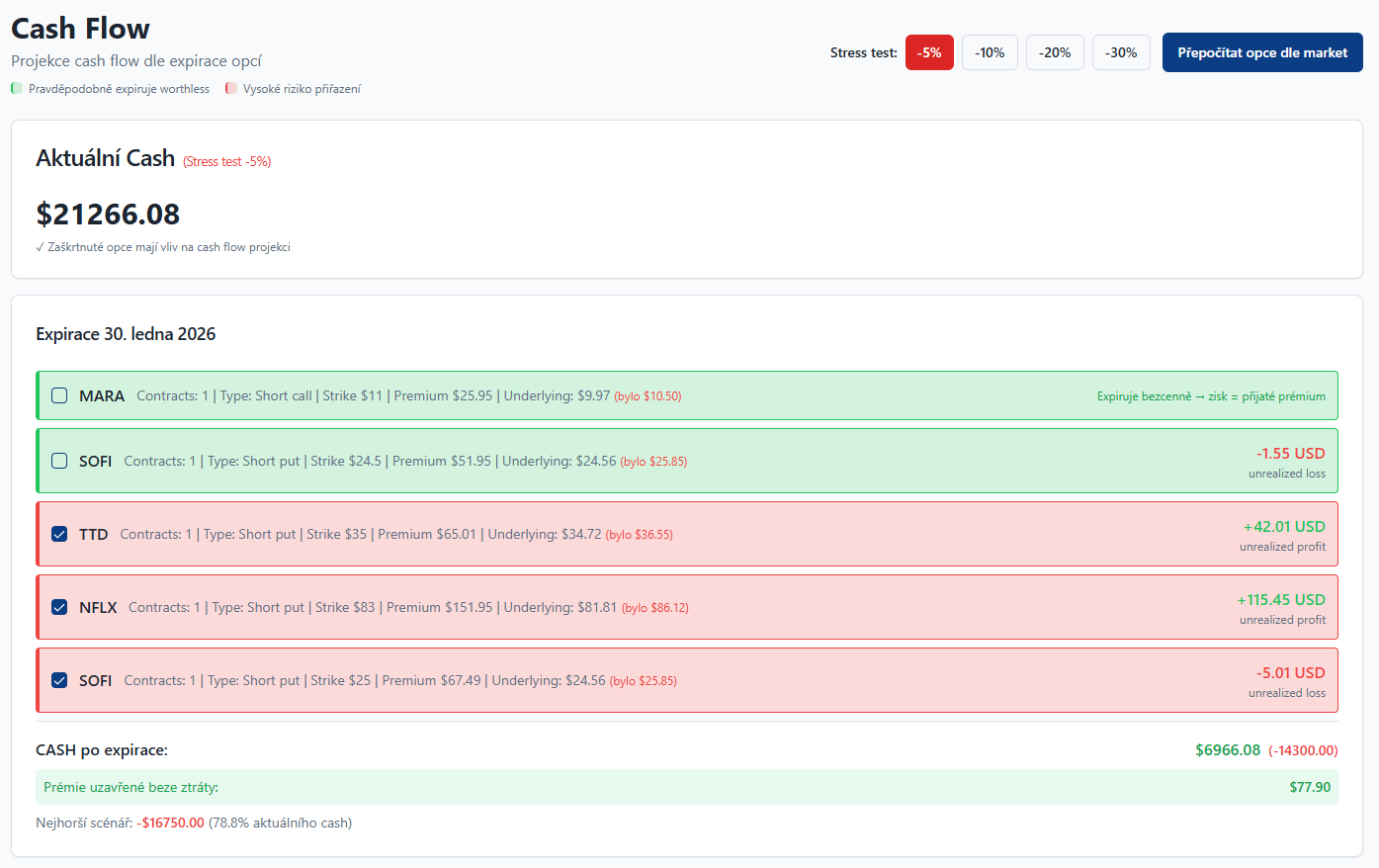Click SOFI ticker in the Strike $25 row
This screenshot has height=868, width=1379.
click(x=96, y=680)
